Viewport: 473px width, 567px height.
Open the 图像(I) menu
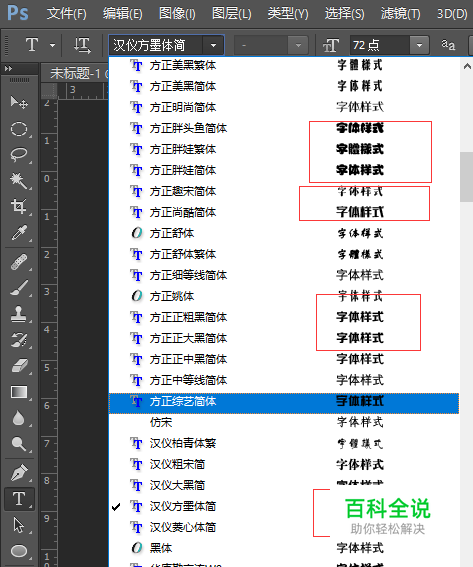[x=177, y=14]
